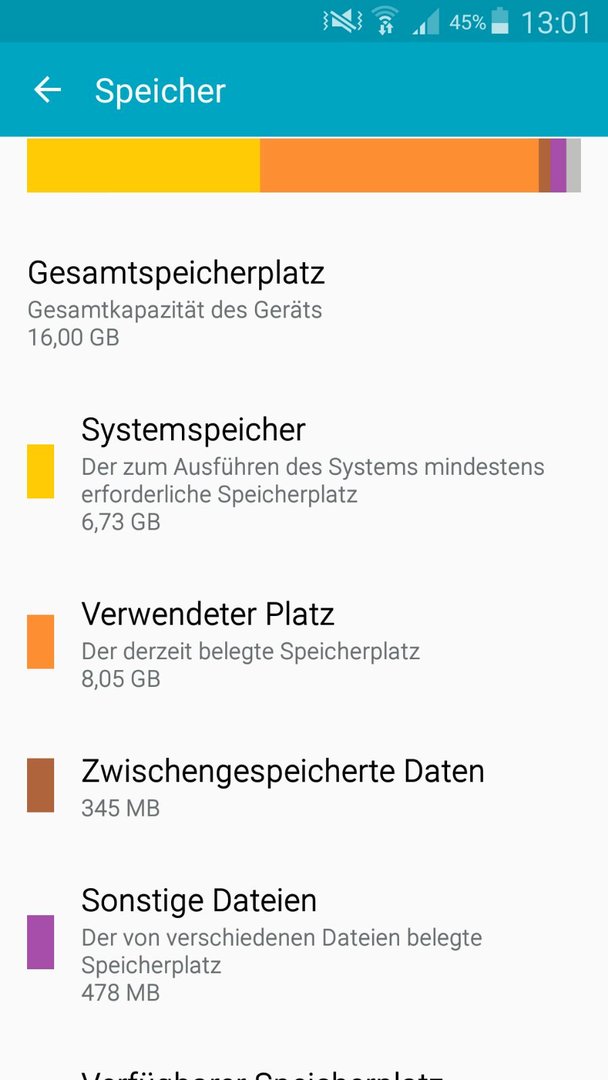
Task: Open Zwischengespeicherte Daten to clear cache
Action: pos(304,787)
